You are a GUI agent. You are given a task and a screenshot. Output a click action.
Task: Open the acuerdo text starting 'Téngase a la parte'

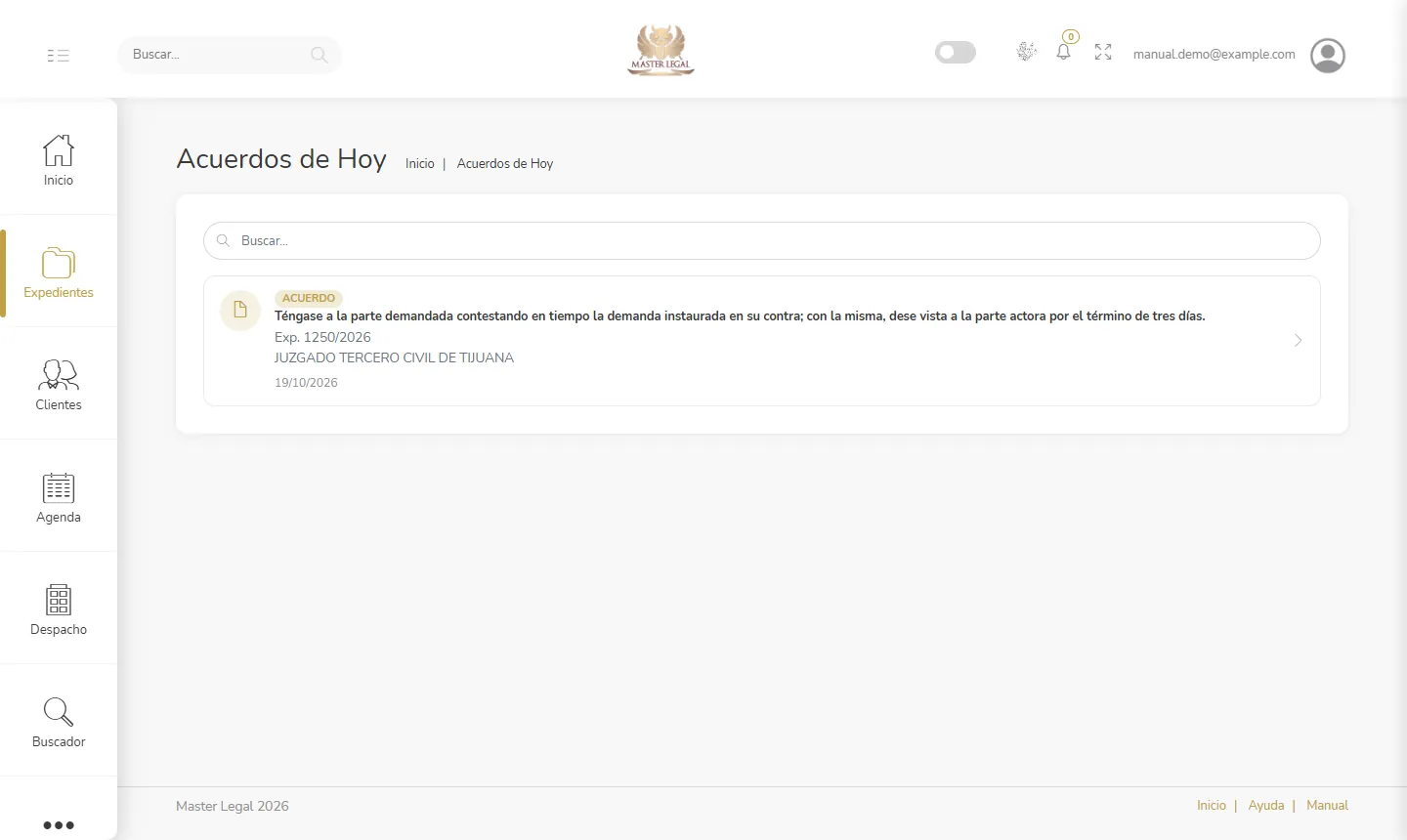(740, 316)
